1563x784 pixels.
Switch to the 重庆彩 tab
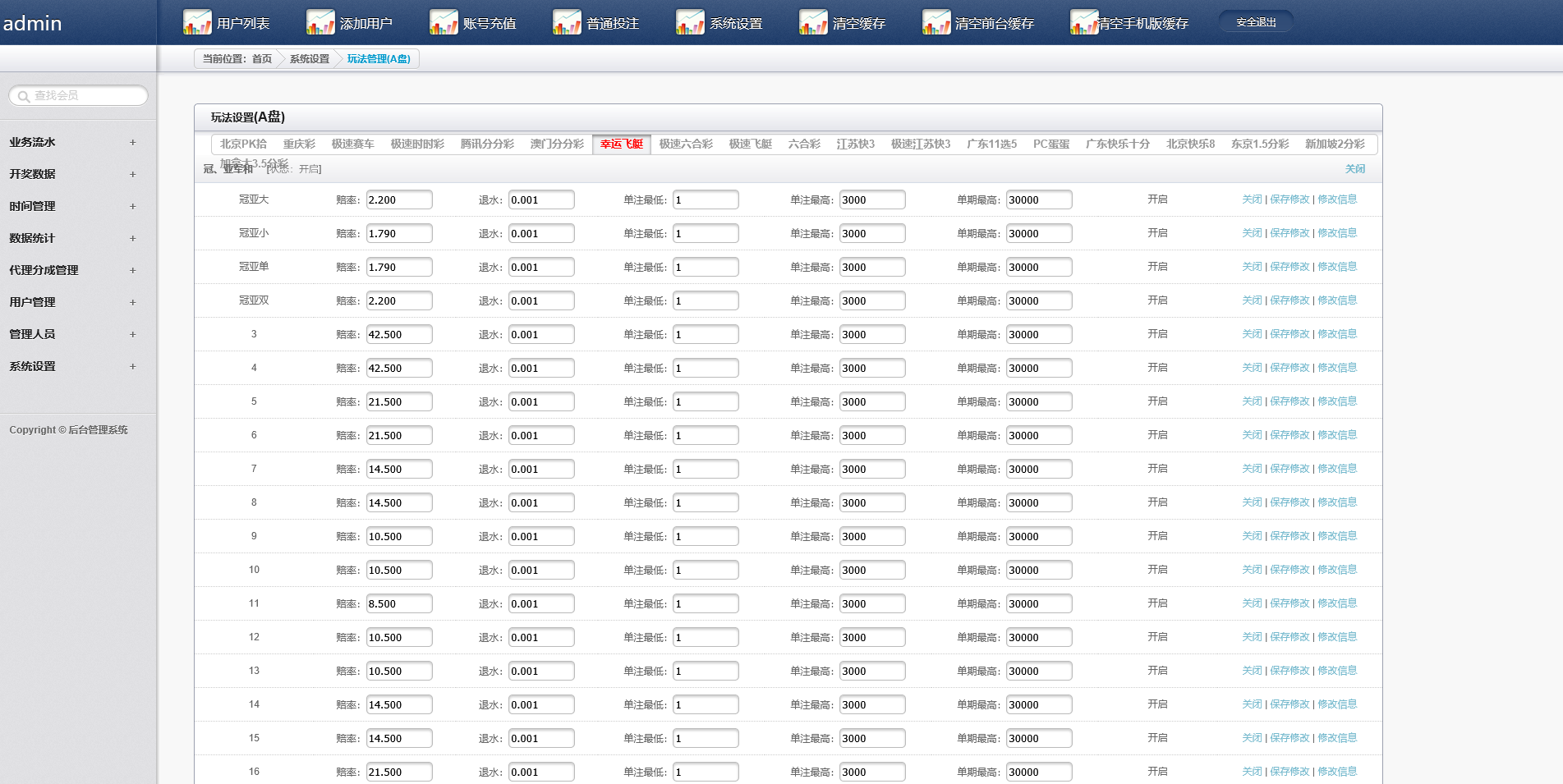299,144
